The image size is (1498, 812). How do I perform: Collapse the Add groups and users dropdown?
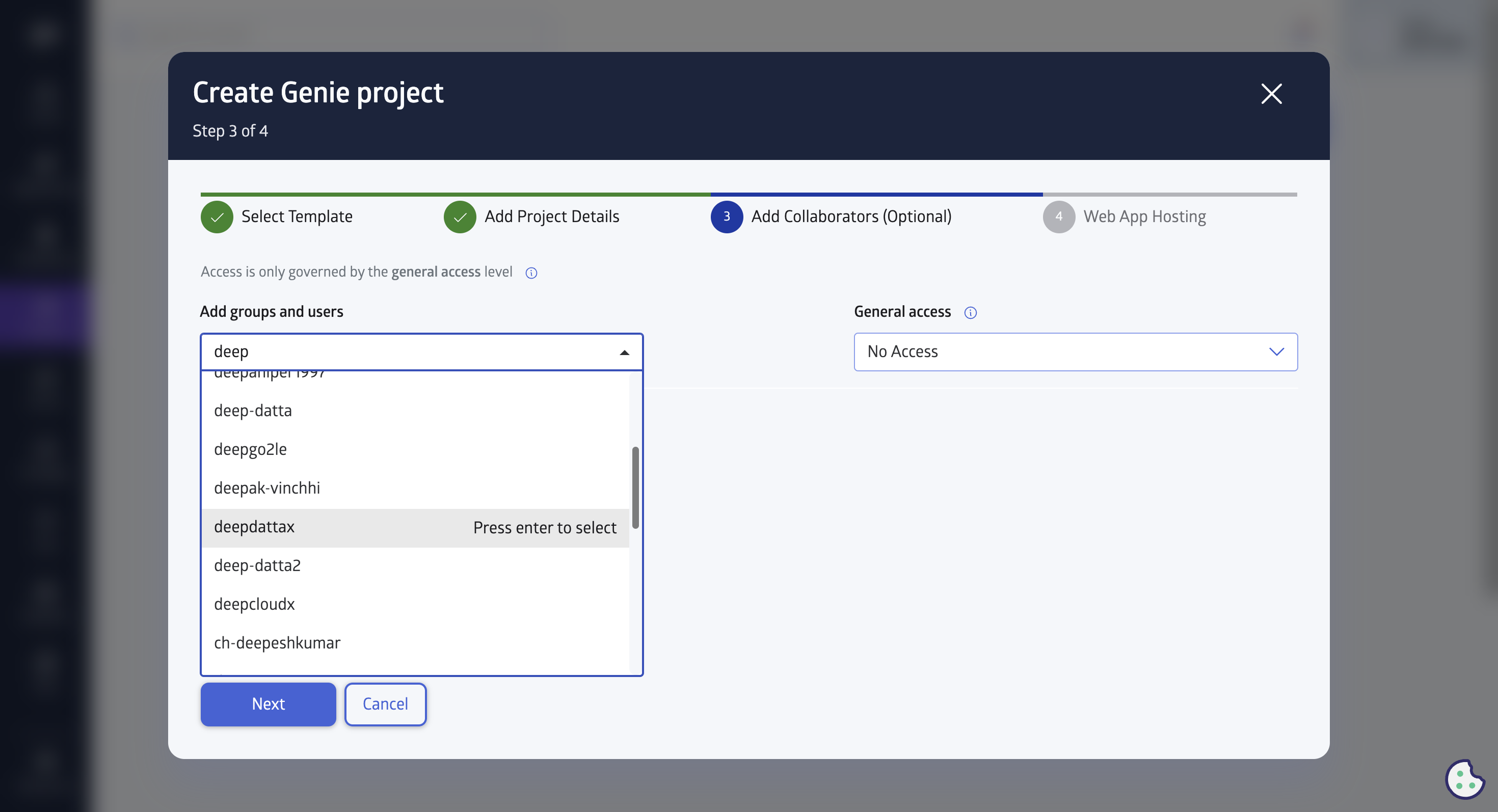(624, 352)
